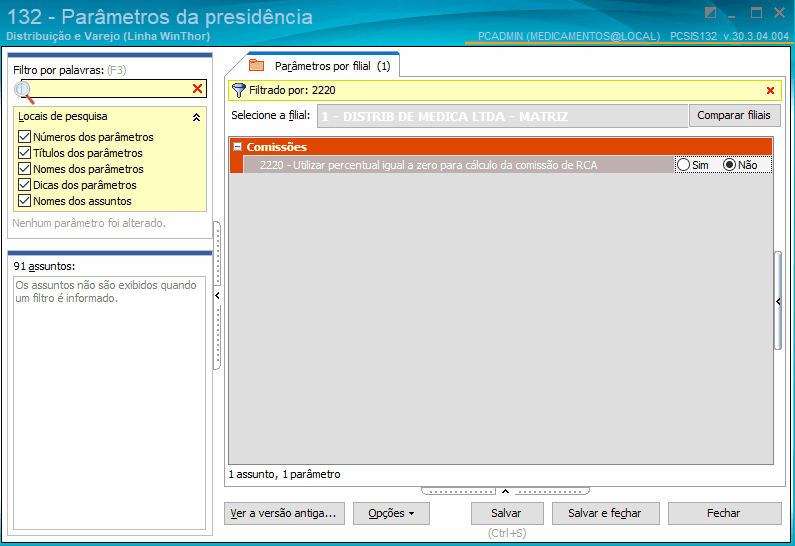The image size is (795, 546).
Task: Switch to Parâmetros por filial tab
Action: (333, 66)
